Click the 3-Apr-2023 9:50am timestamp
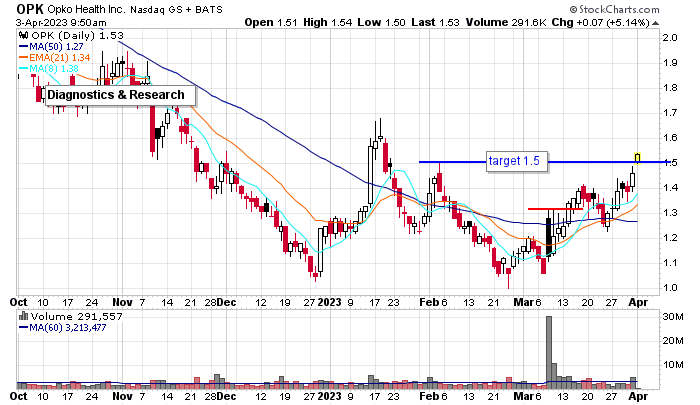700x405 pixels. coord(61,23)
